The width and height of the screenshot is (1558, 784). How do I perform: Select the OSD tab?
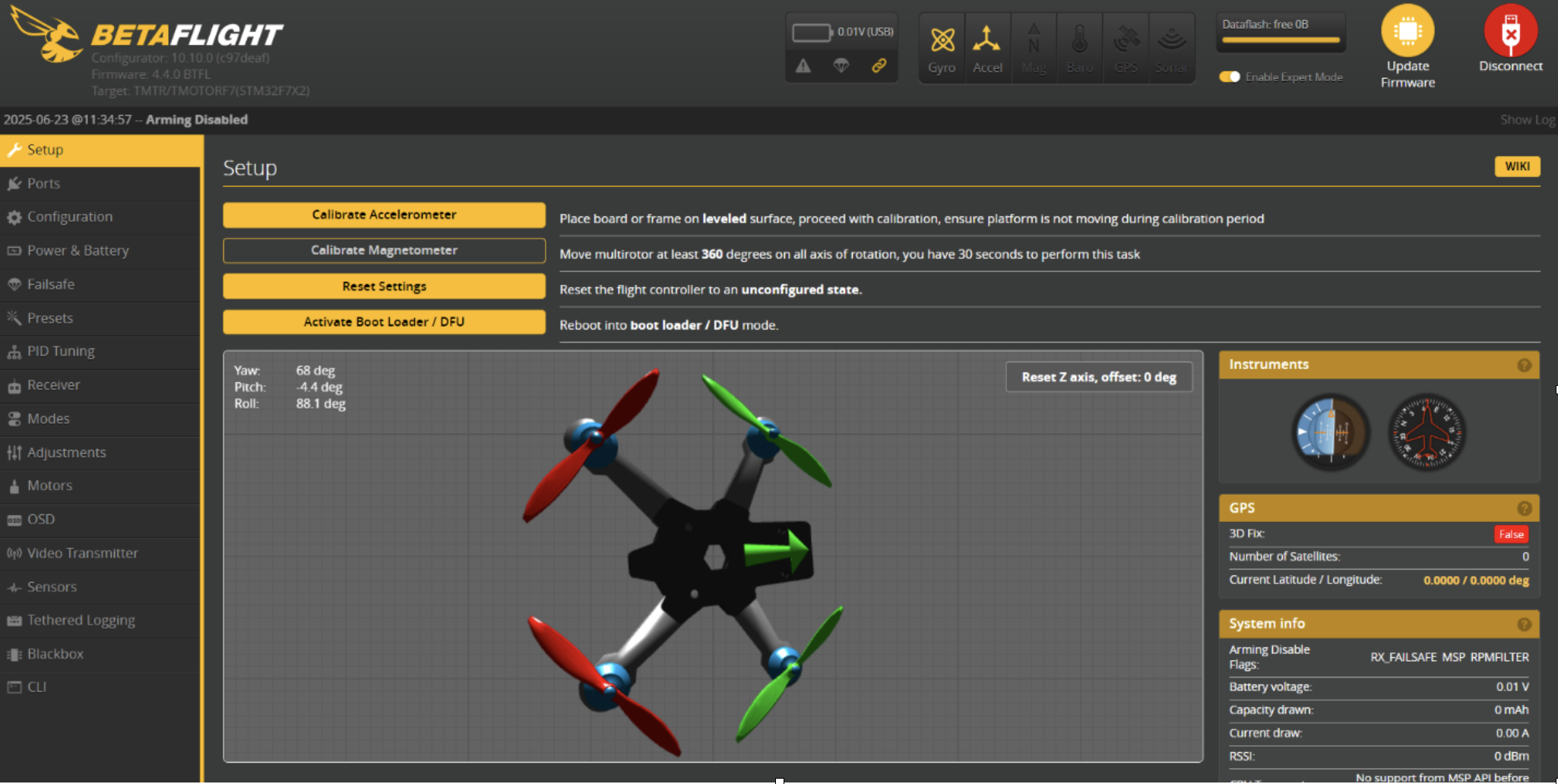pyautogui.click(x=100, y=520)
